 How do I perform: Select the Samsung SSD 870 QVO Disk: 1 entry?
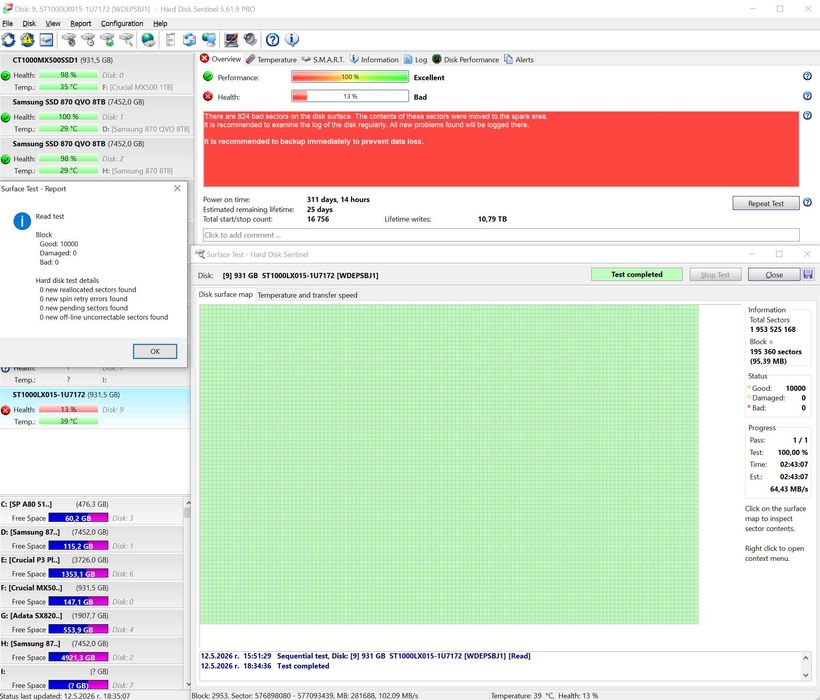pos(96,115)
